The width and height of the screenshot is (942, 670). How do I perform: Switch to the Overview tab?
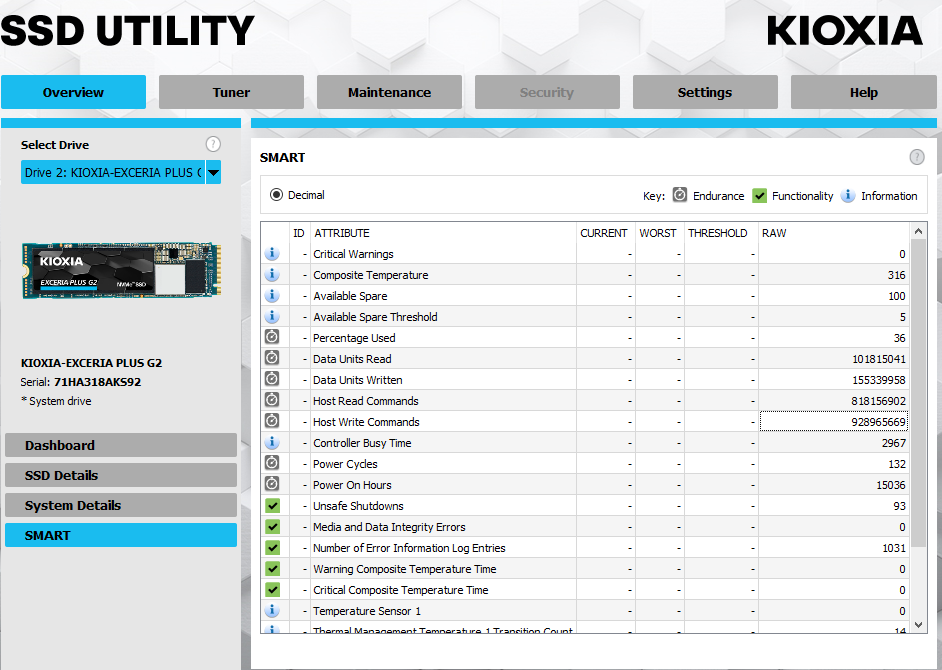click(73, 92)
